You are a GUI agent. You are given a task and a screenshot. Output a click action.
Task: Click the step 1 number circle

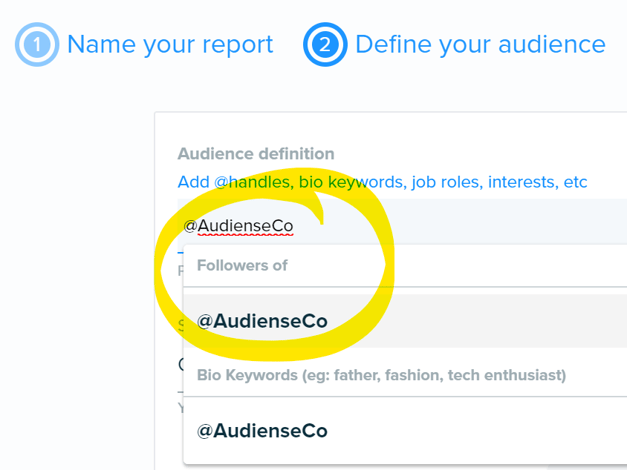pos(37,44)
